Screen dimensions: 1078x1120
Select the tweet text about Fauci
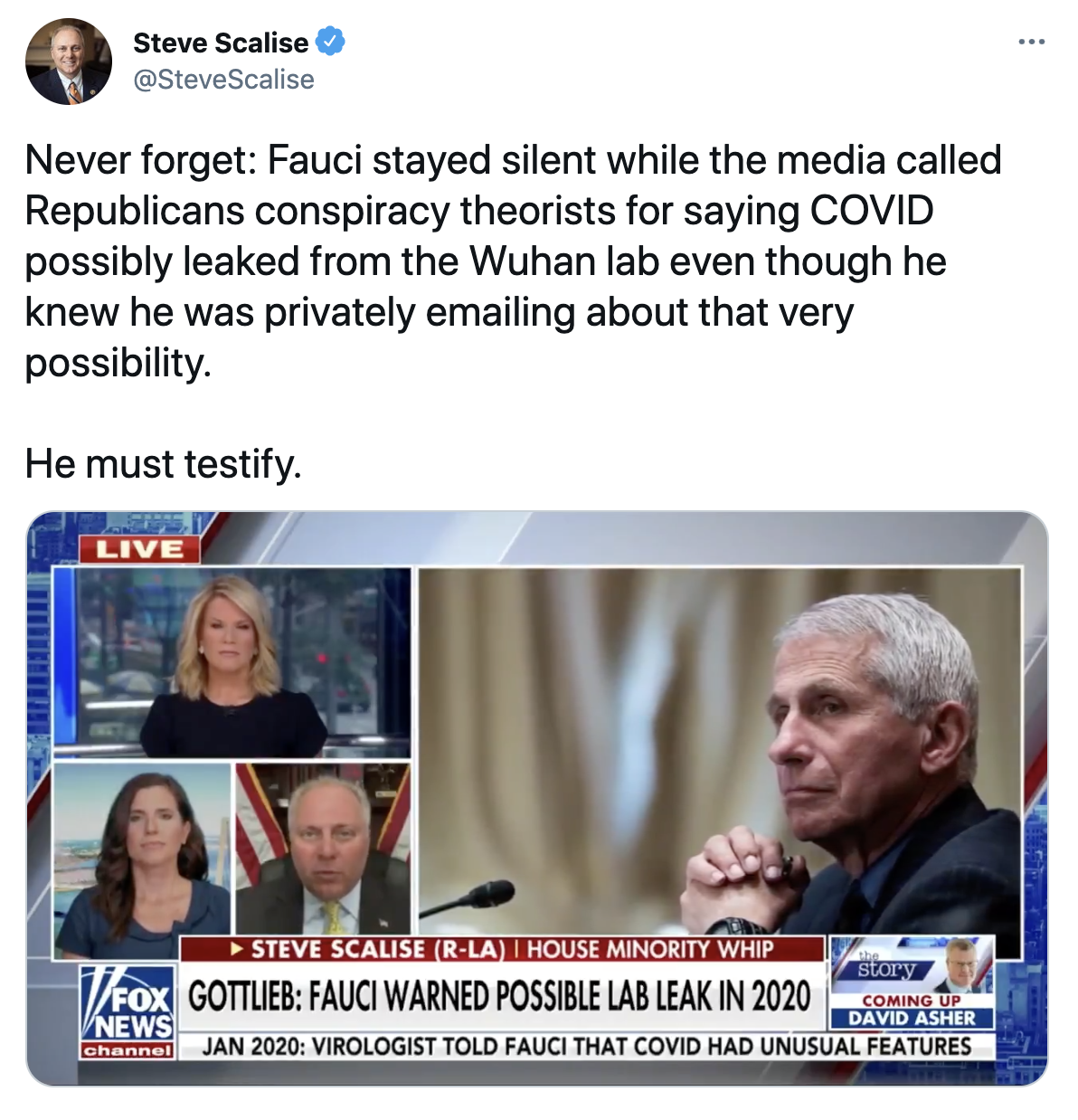[513, 261]
